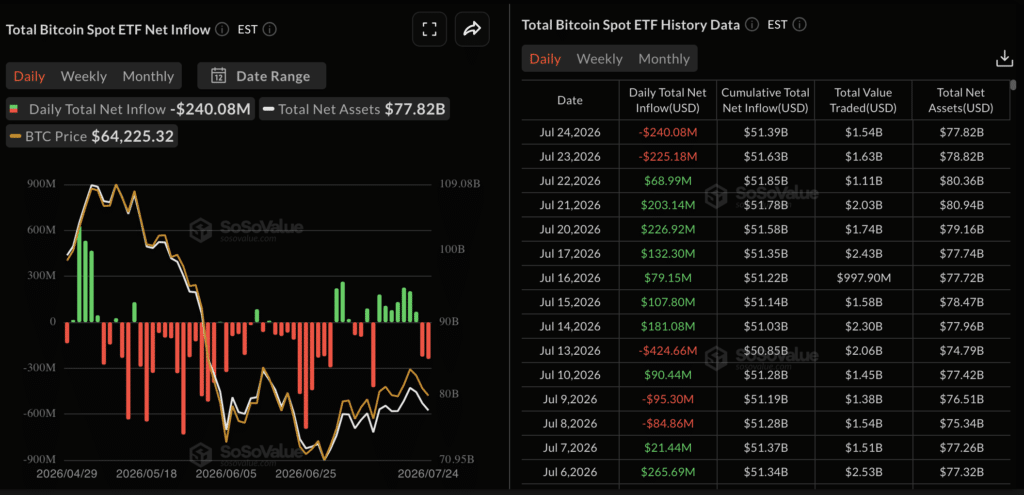Click the 109.08B right axis label
The width and height of the screenshot is (1024, 495).
[460, 185]
